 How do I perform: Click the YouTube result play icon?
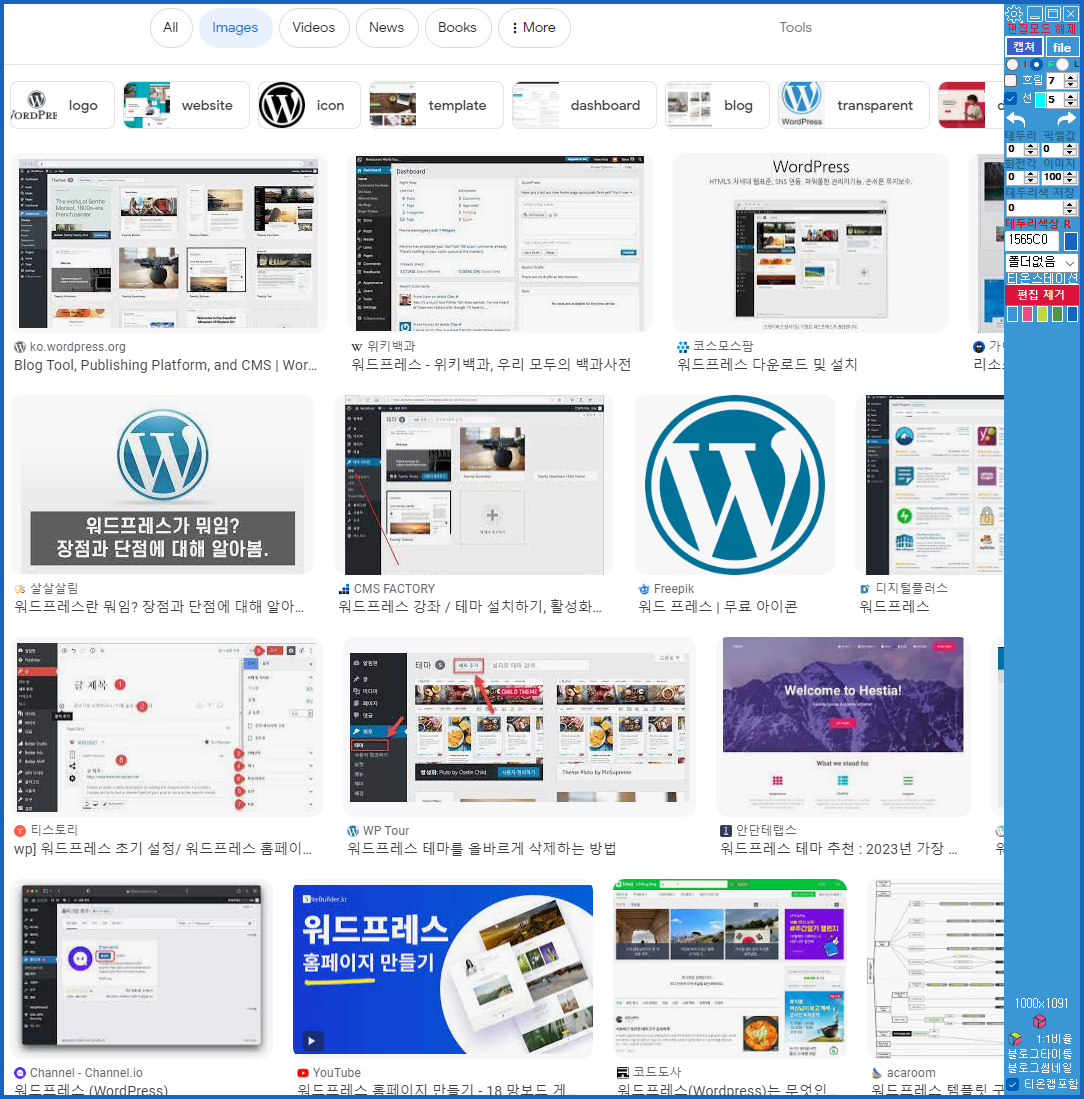[x=312, y=1041]
